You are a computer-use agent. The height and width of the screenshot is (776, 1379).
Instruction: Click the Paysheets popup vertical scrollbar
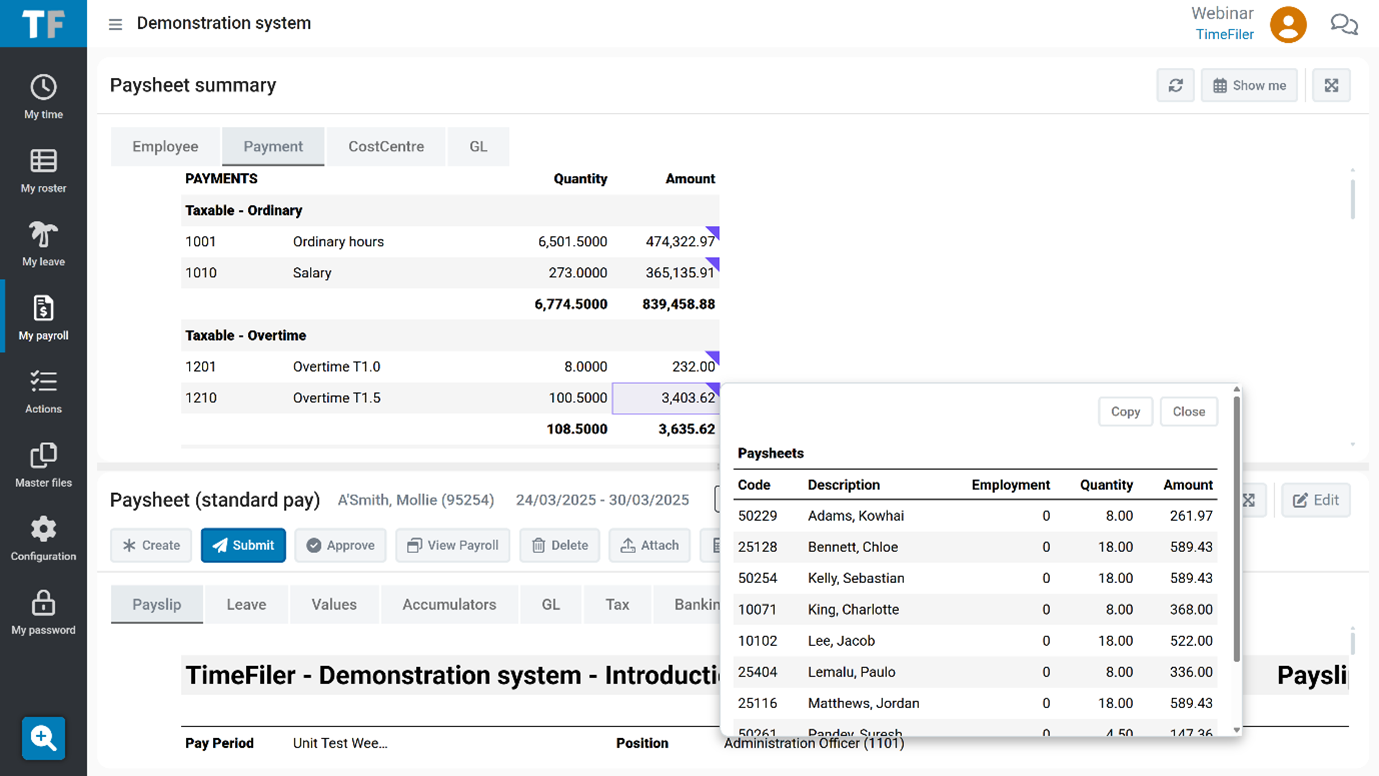pyautogui.click(x=1237, y=530)
